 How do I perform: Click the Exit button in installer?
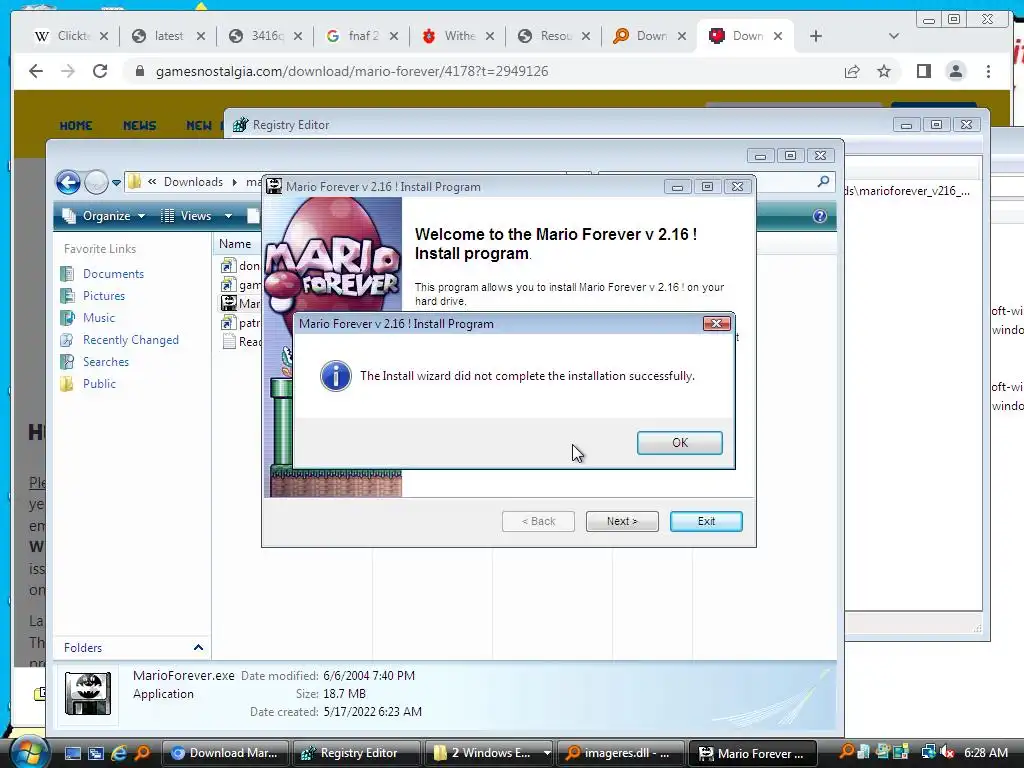[x=706, y=521]
